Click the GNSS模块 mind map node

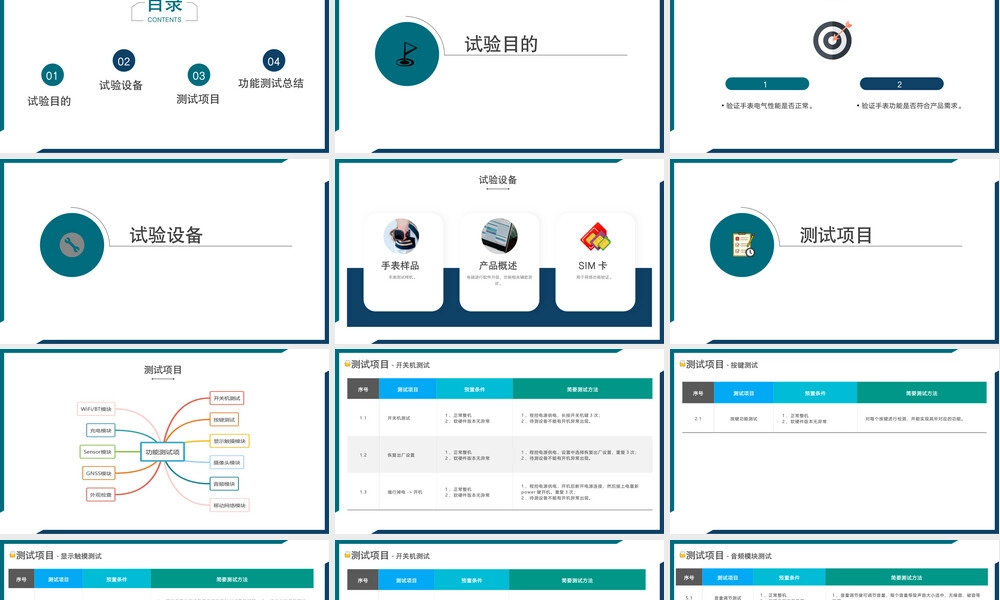(x=99, y=473)
